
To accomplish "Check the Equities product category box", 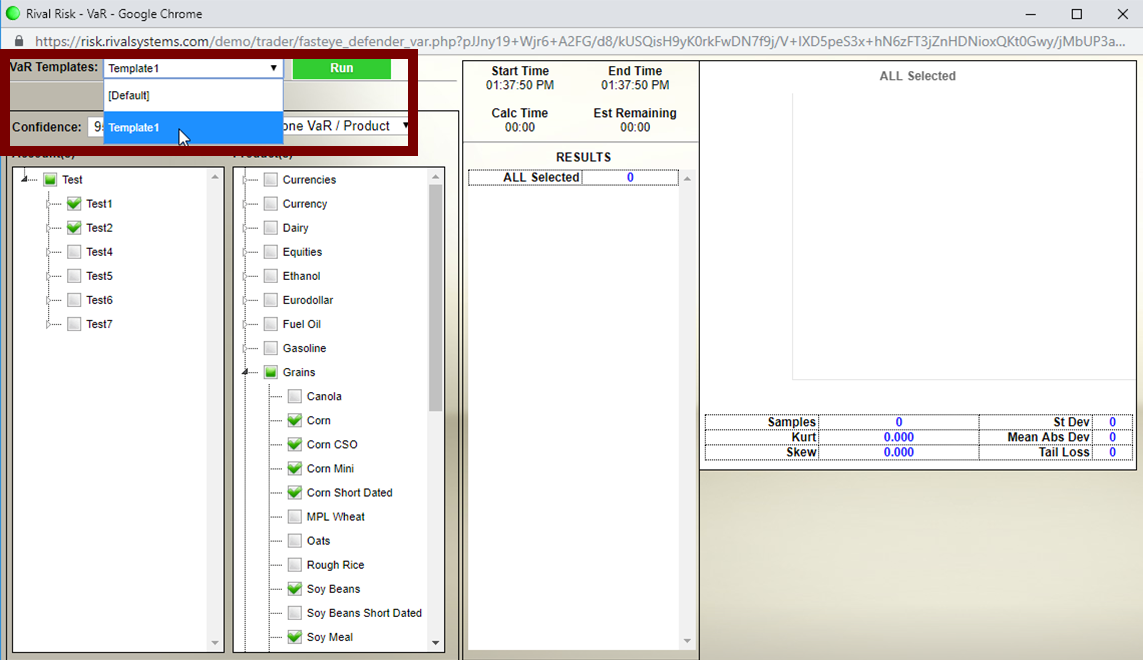I will coord(270,252).
